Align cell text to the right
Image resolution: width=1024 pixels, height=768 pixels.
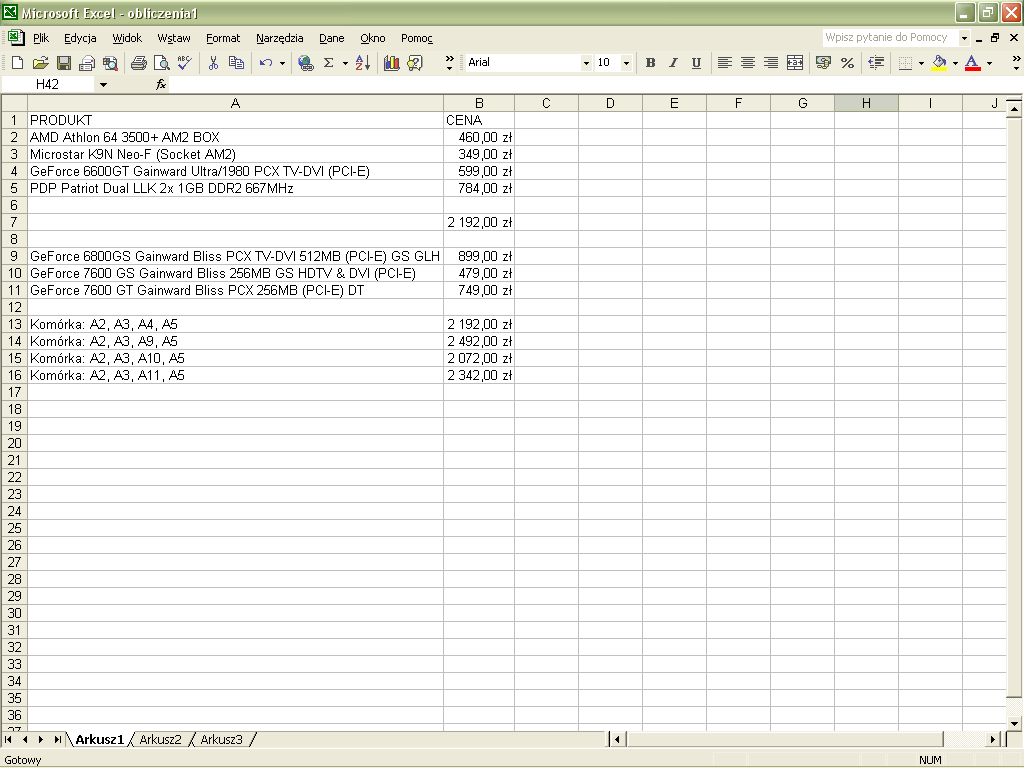point(771,63)
